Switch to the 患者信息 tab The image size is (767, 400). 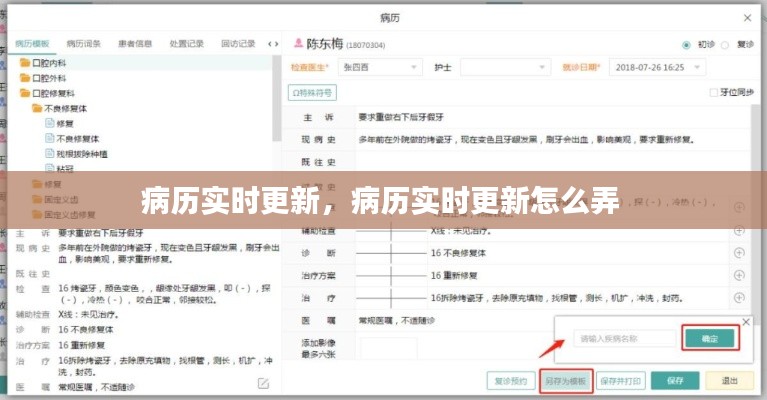click(136, 44)
